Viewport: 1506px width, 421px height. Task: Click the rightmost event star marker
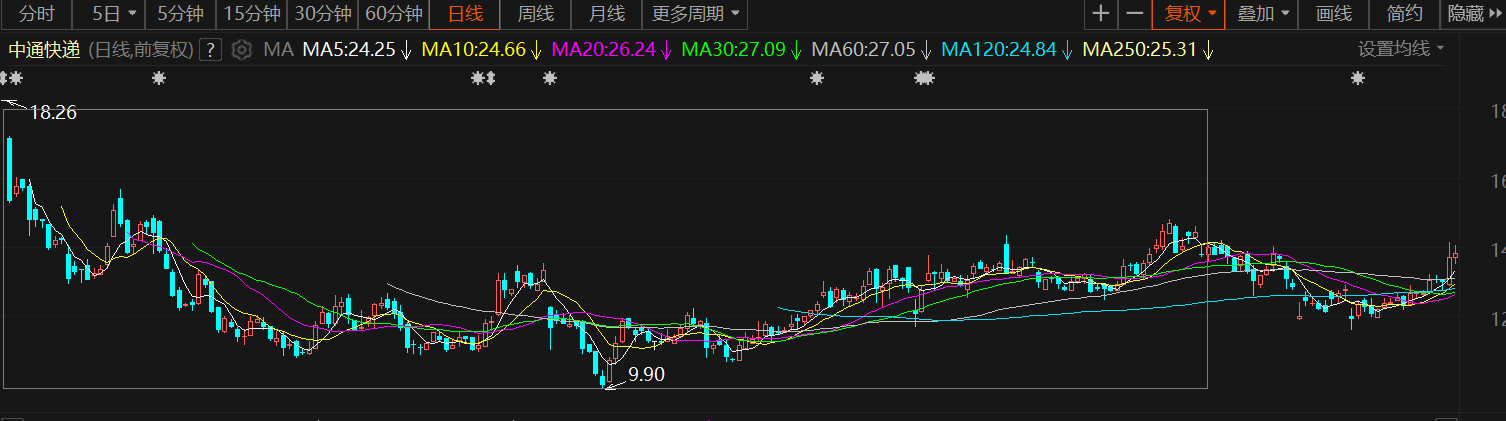1357,78
